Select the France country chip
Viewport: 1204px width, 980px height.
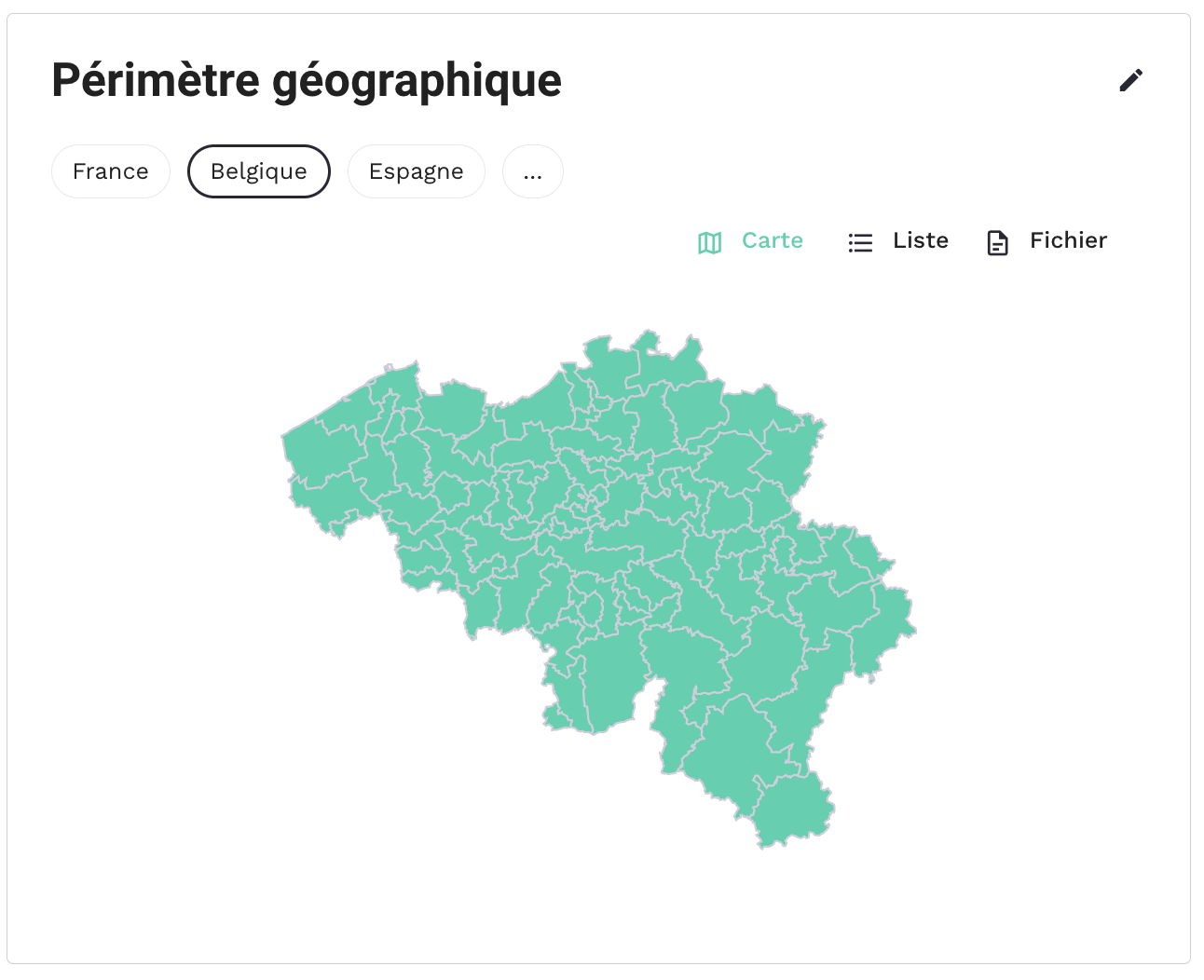click(111, 171)
